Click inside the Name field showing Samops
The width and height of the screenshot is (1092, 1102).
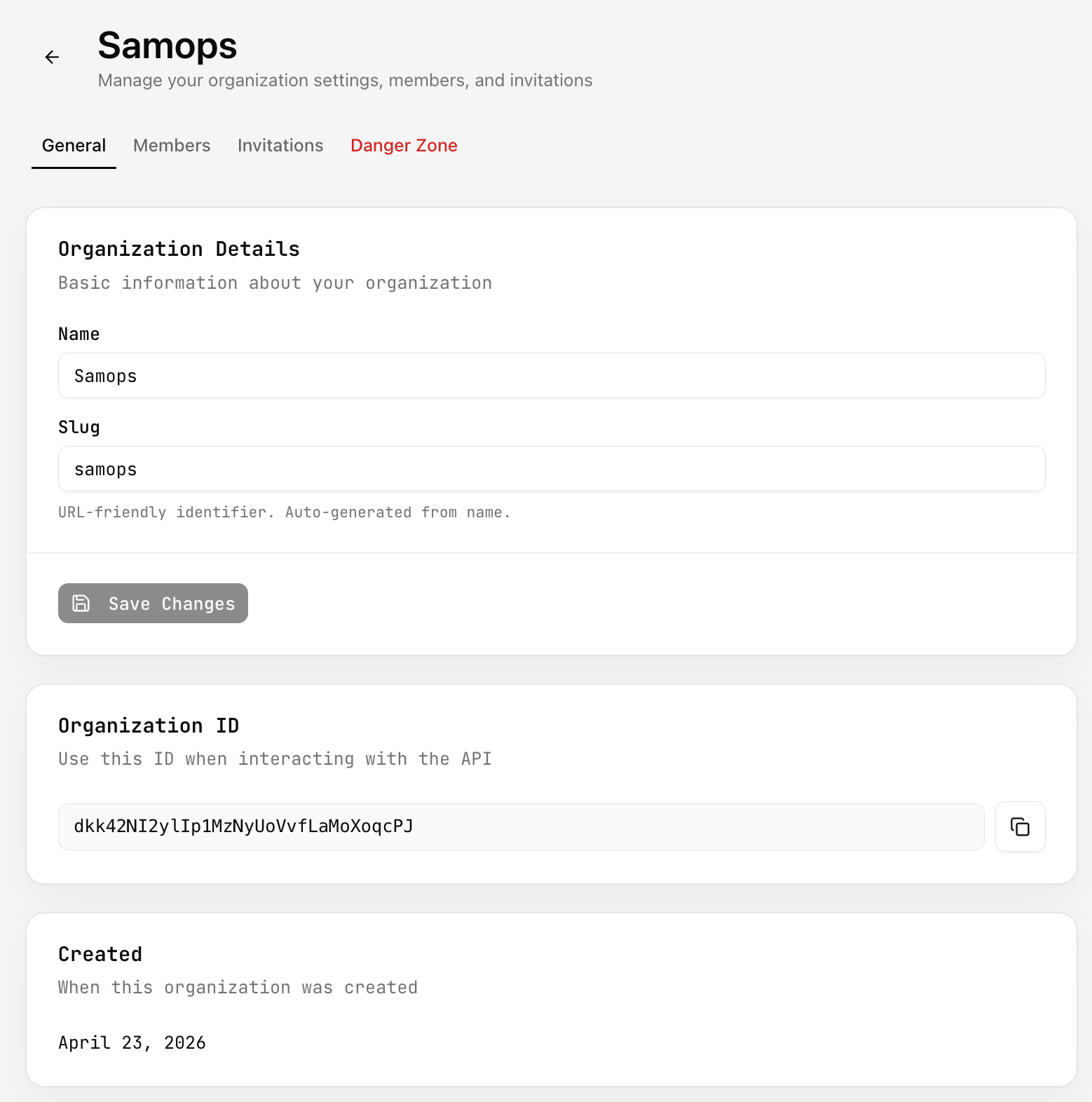point(551,376)
